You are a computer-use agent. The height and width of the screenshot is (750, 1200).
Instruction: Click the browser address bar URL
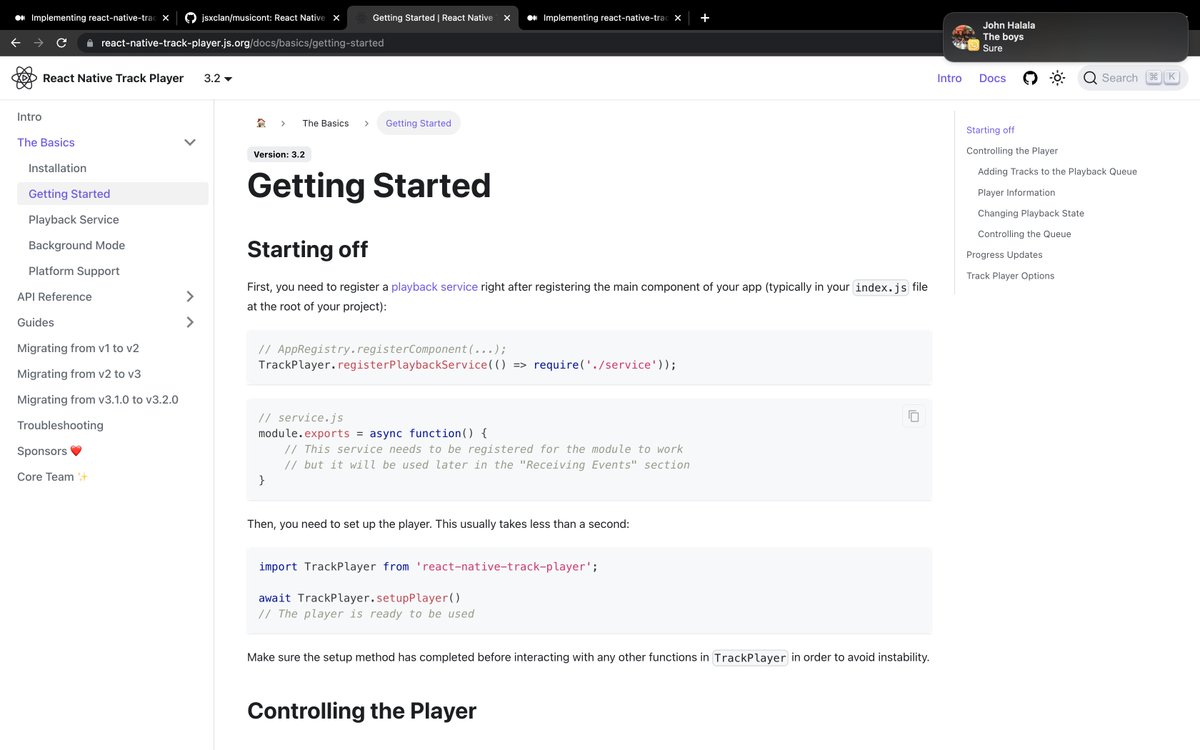tap(242, 43)
